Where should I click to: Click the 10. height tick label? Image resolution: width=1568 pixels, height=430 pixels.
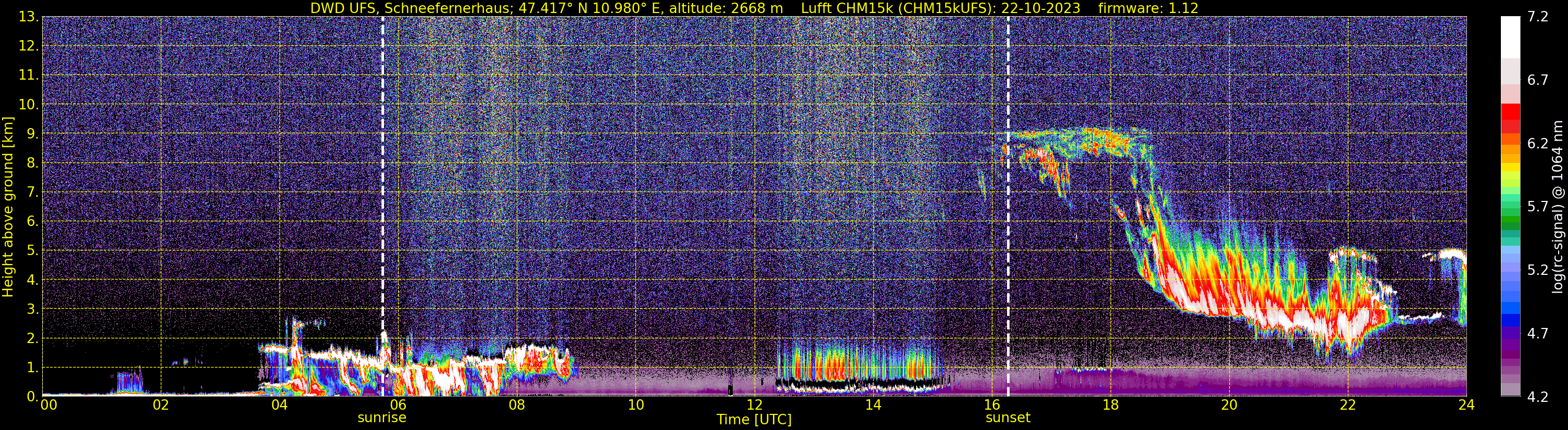[x=28, y=105]
